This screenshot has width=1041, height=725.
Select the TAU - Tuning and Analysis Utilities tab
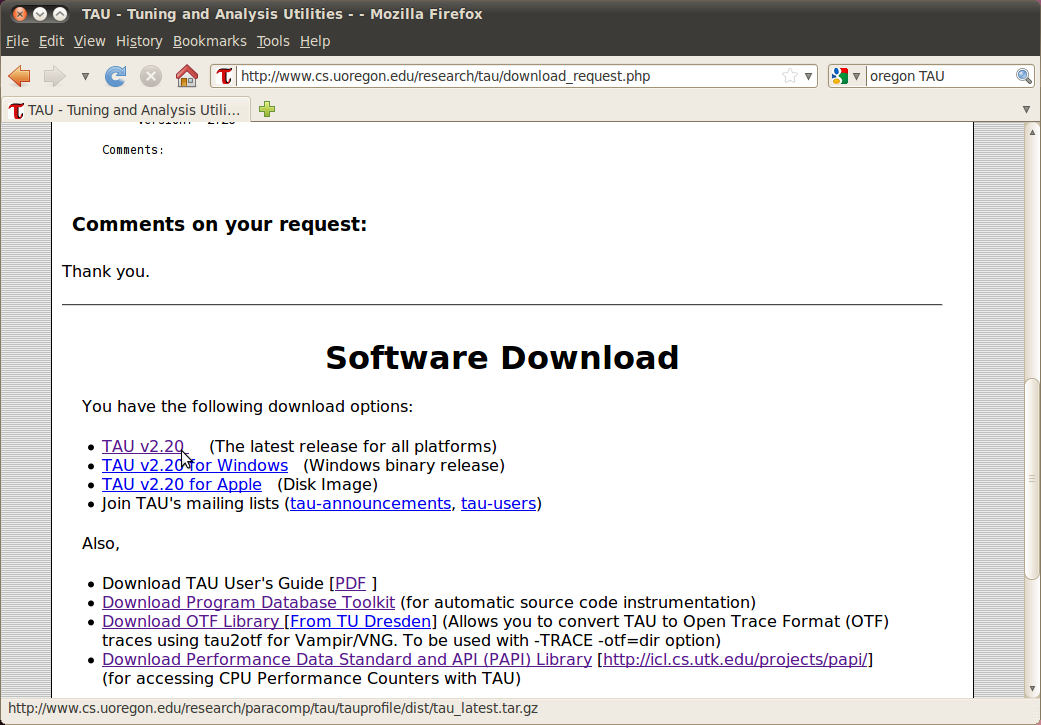(x=125, y=110)
